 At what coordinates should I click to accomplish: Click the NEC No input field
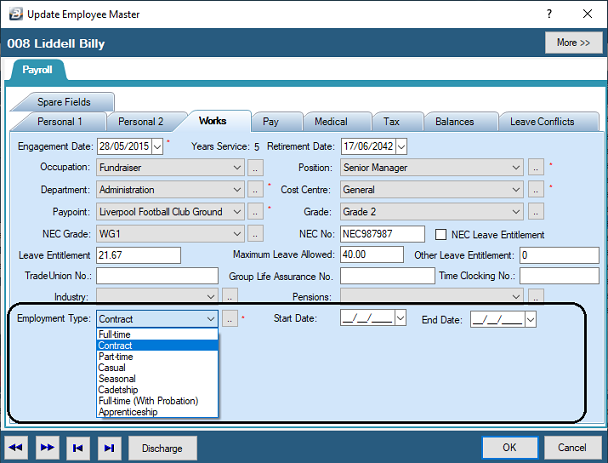click(x=382, y=234)
